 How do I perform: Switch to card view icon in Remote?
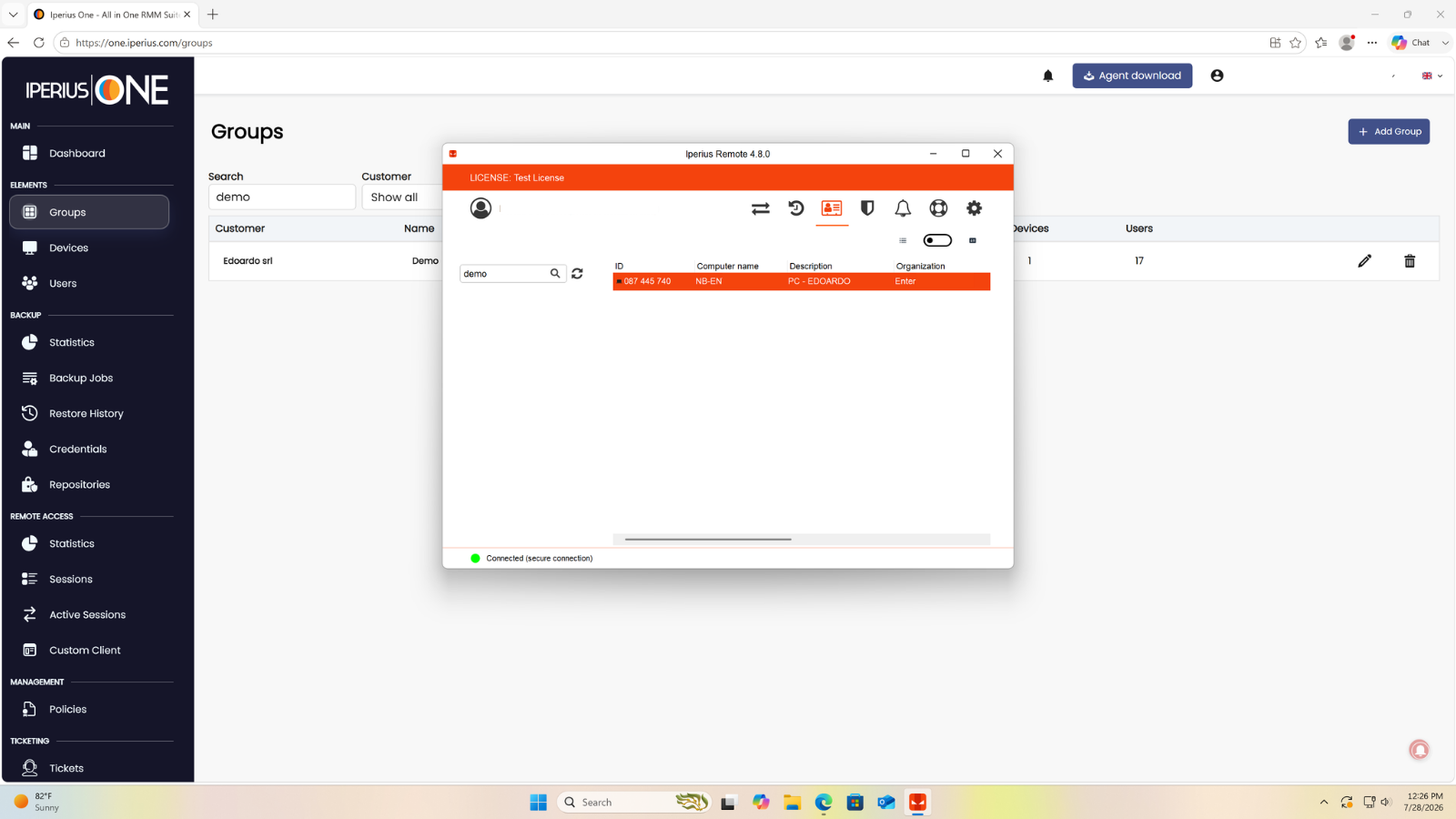[x=973, y=240]
